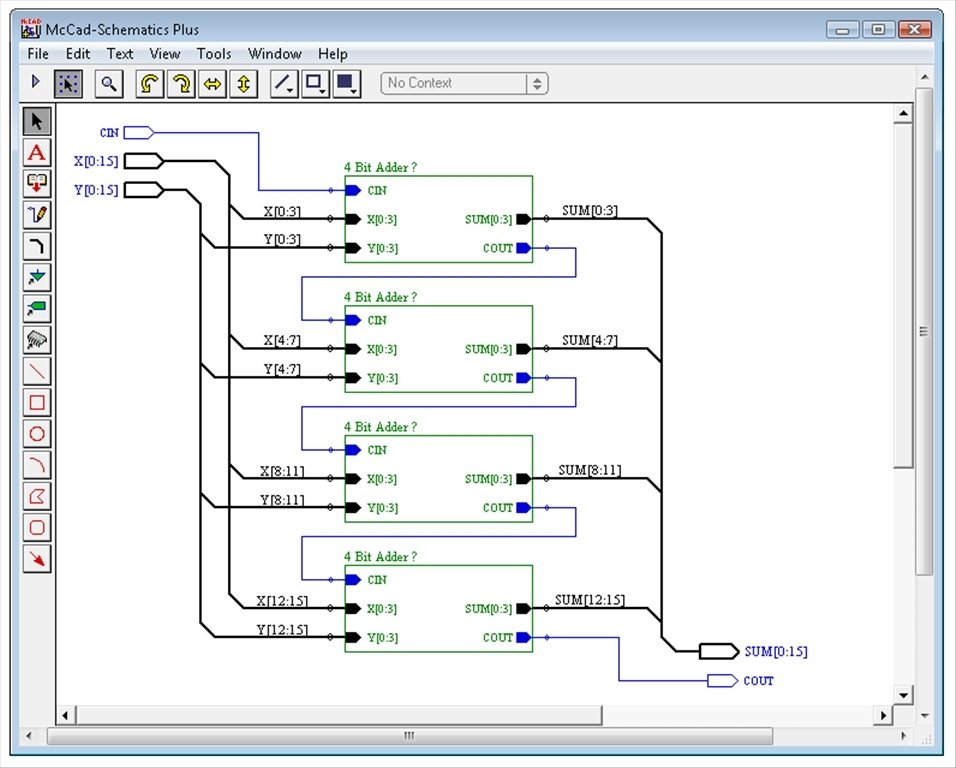Select the red text 'A' tool
The width and height of the screenshot is (956, 768).
click(37, 152)
